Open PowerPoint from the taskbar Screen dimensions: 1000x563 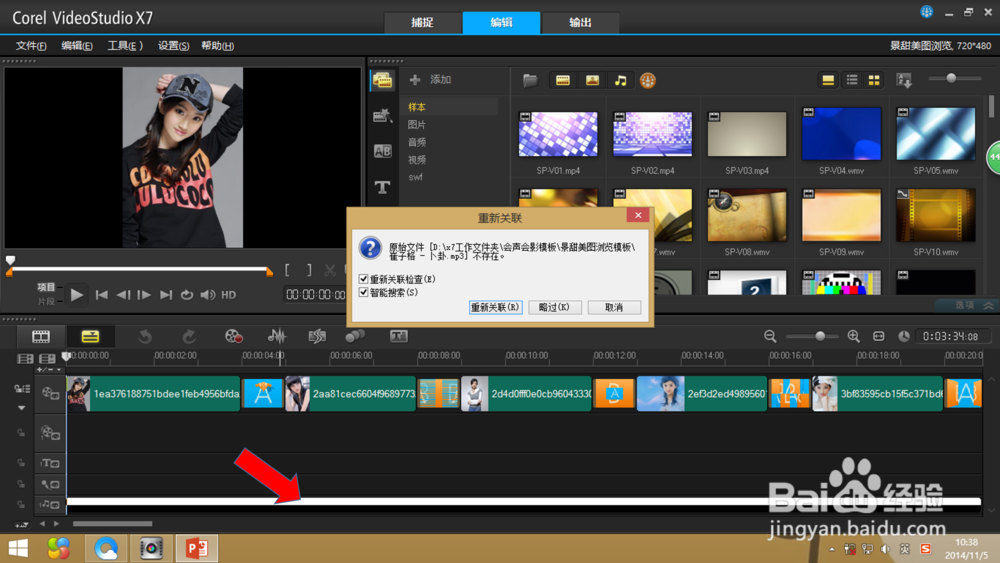[196, 548]
